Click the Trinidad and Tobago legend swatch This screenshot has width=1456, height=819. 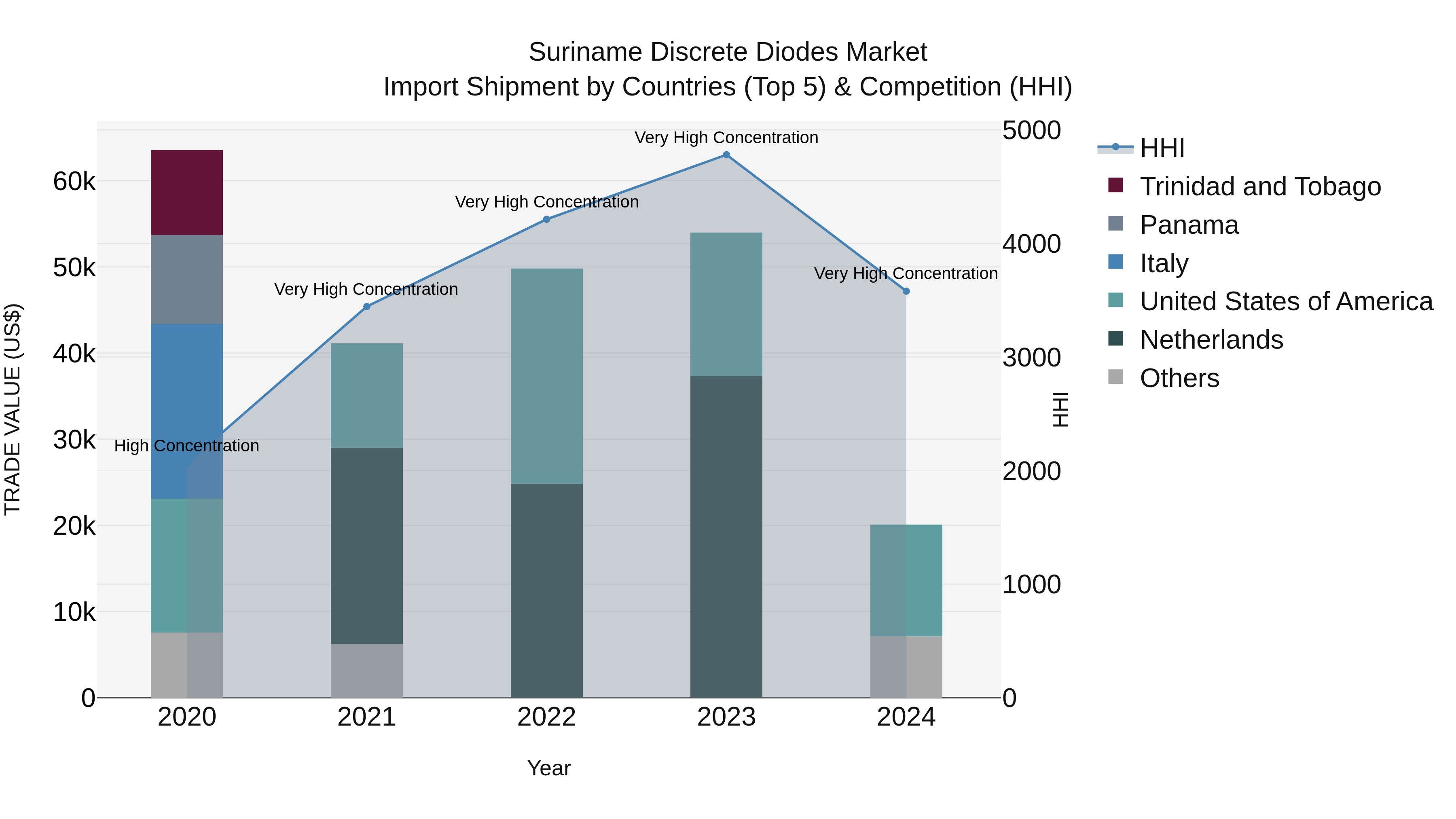tap(1116, 185)
